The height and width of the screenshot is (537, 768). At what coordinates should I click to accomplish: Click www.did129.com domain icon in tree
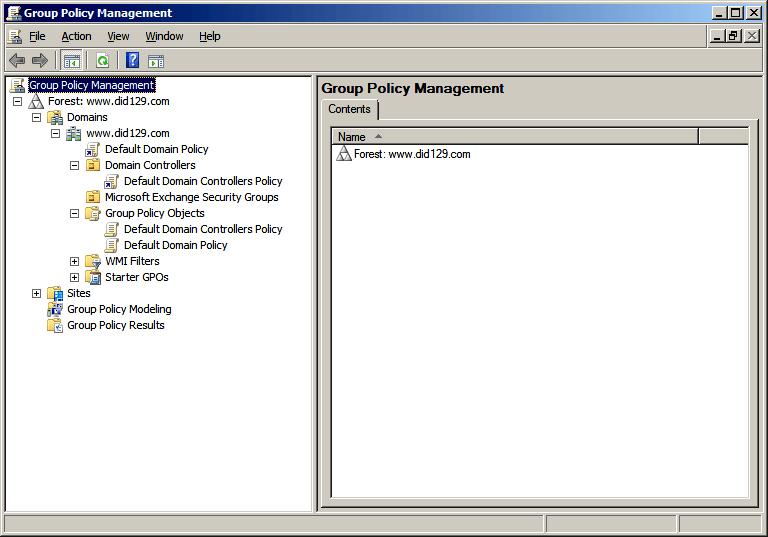coord(74,133)
